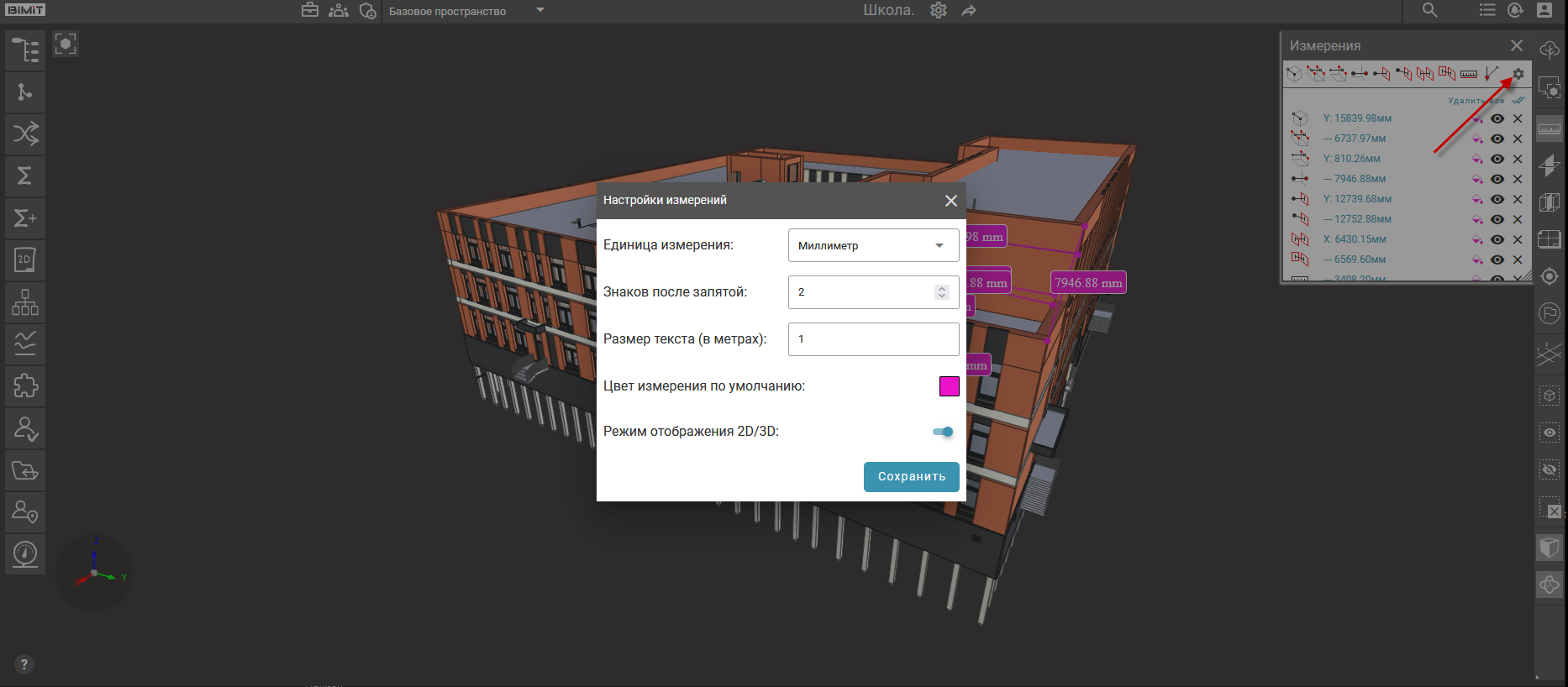Open the 2D drawing sheet tool
1568x687 pixels.
pyautogui.click(x=25, y=260)
